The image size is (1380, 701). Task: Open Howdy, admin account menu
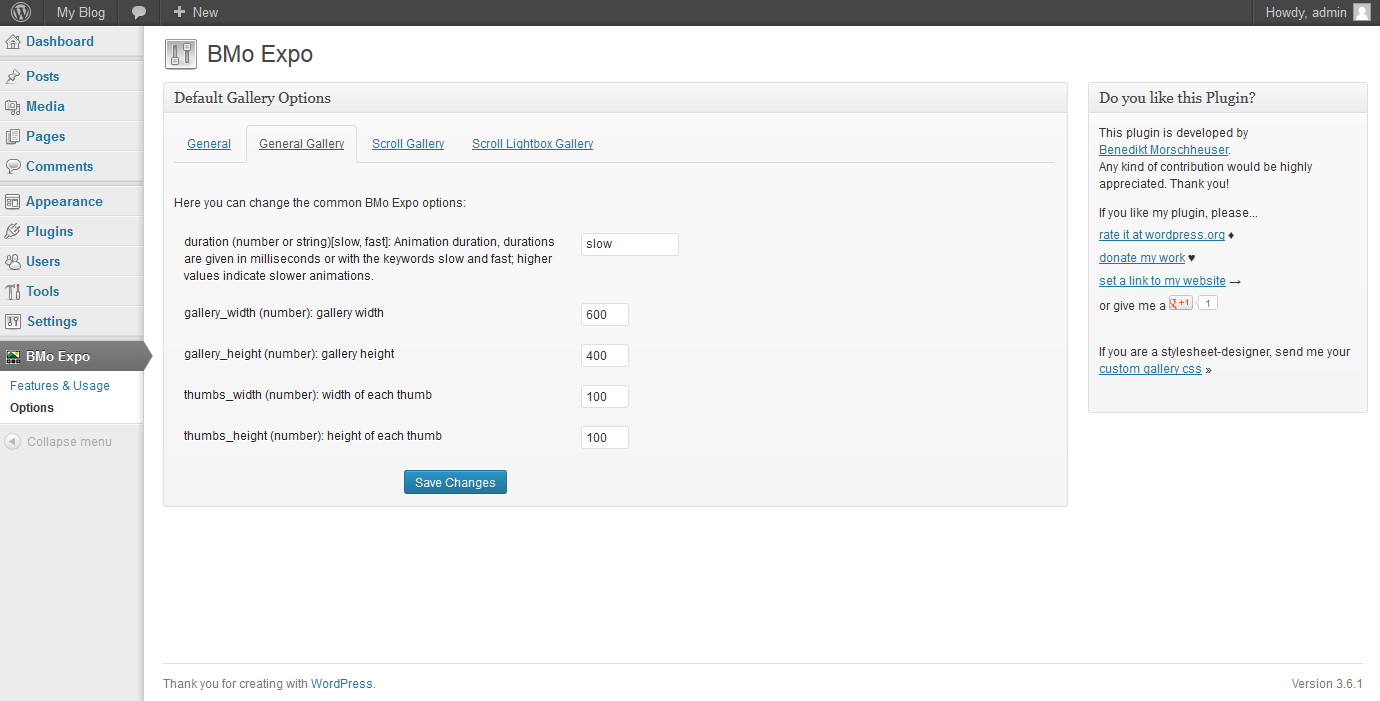click(1316, 12)
